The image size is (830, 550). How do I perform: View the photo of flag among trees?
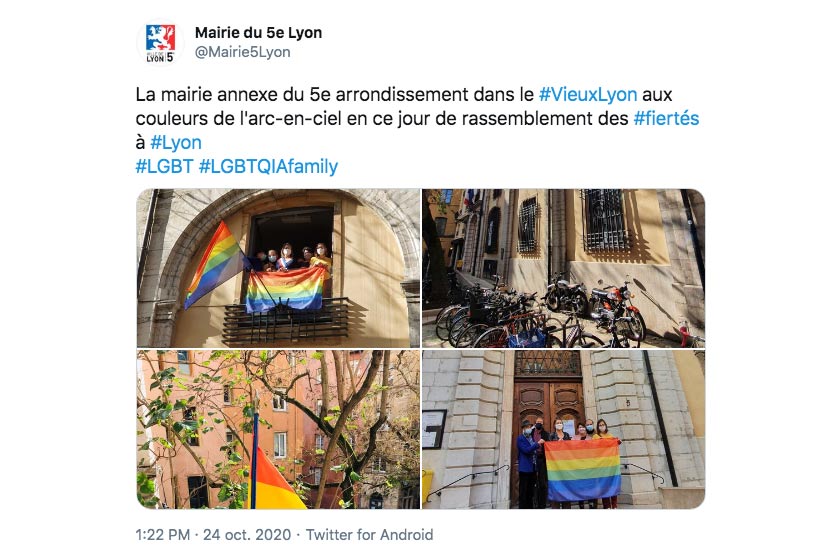tap(278, 429)
